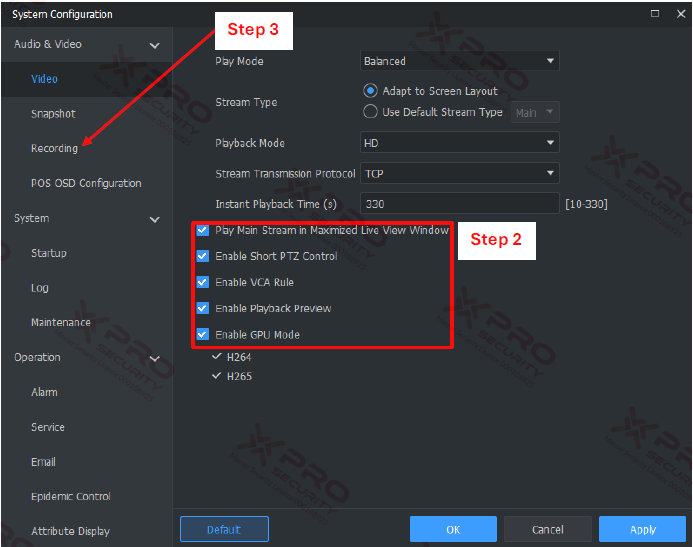Click the Instant Playback Time field
Viewport: 693px width, 547px height.
[460, 204]
